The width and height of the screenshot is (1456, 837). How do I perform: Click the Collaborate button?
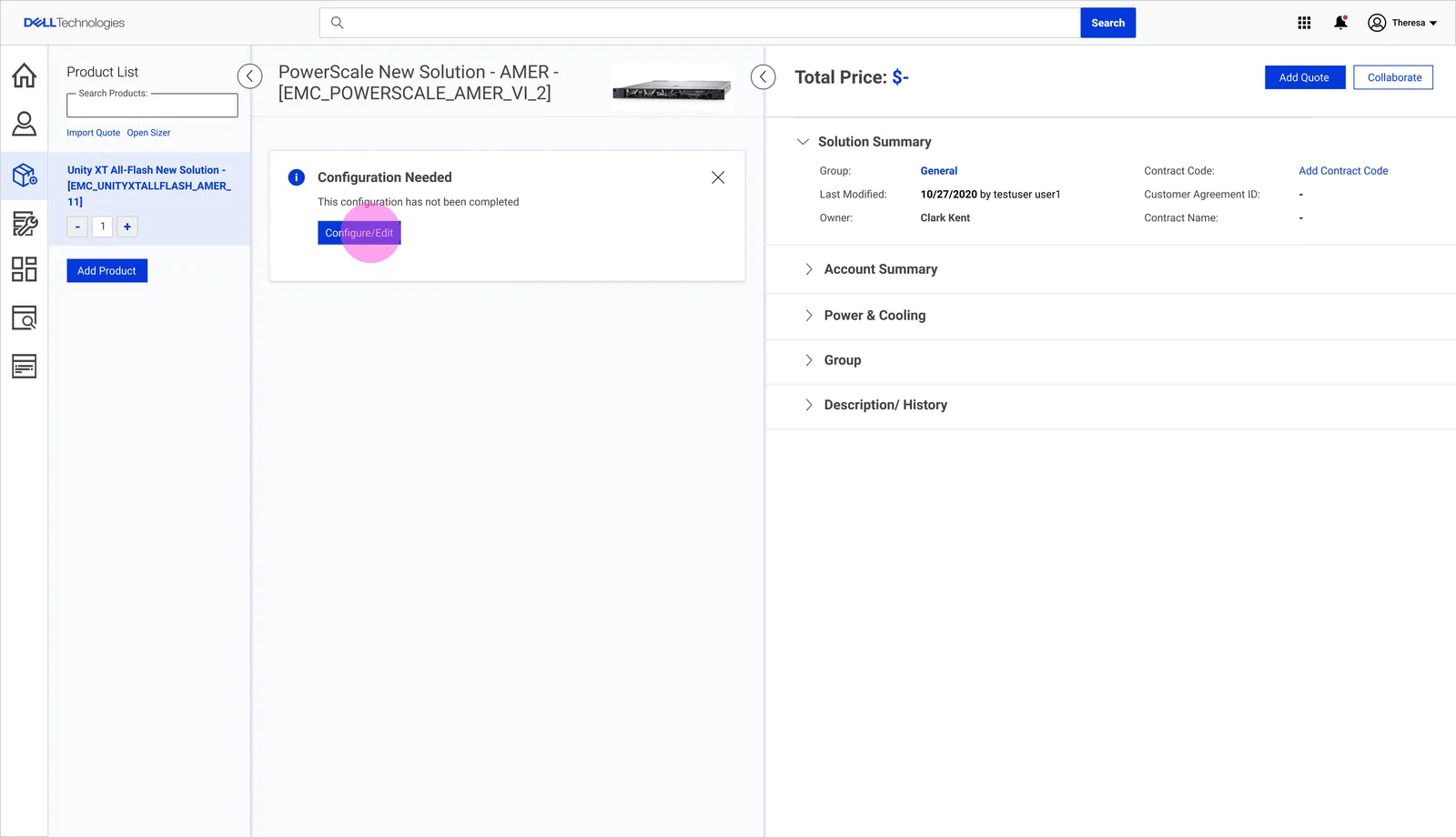point(1393,77)
